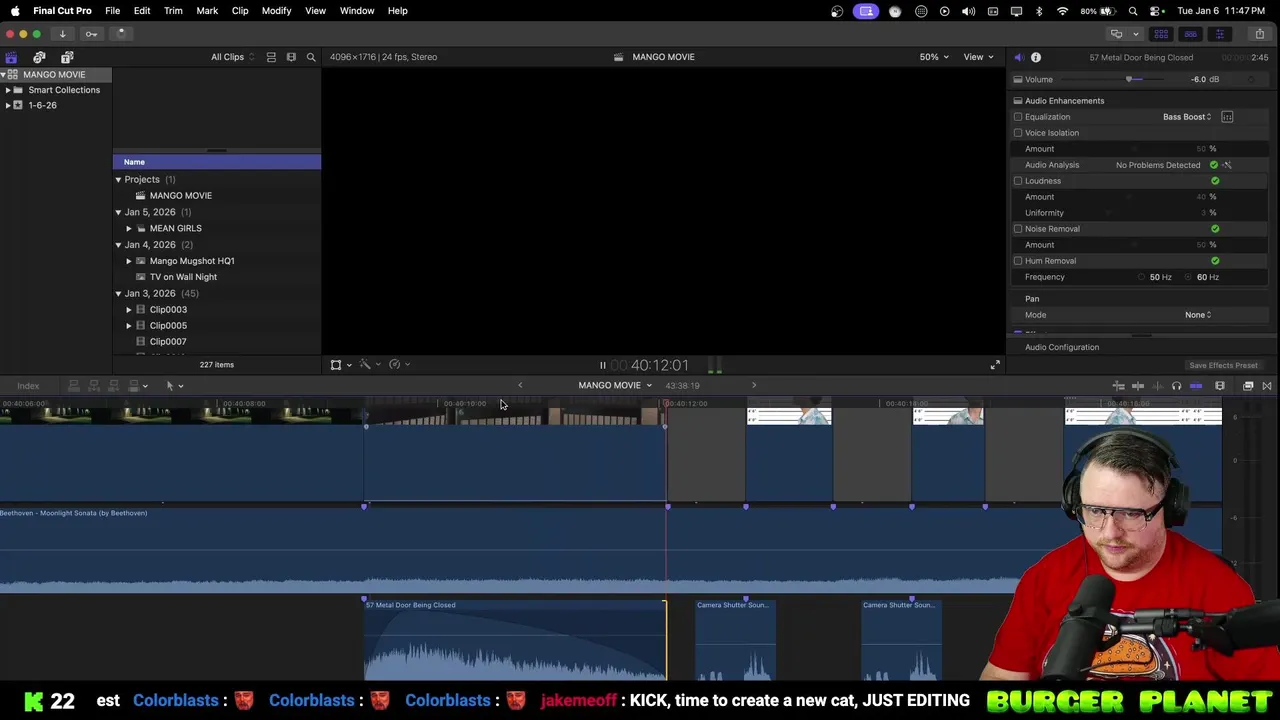Viewport: 1280px width, 720px height.
Task: Expand the 1-6-26 event
Action: pos(8,105)
